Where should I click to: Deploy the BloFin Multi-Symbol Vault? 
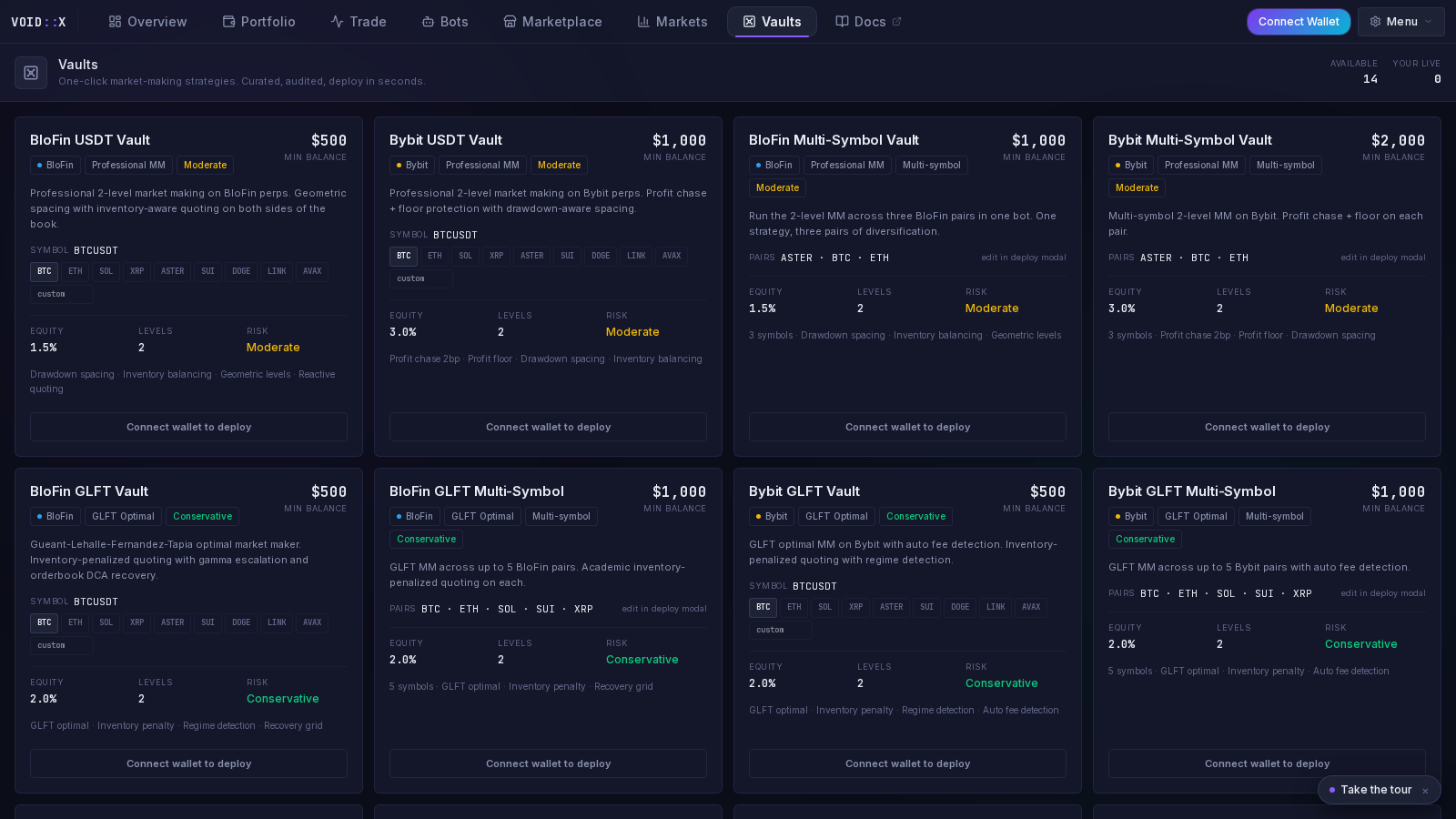click(907, 427)
